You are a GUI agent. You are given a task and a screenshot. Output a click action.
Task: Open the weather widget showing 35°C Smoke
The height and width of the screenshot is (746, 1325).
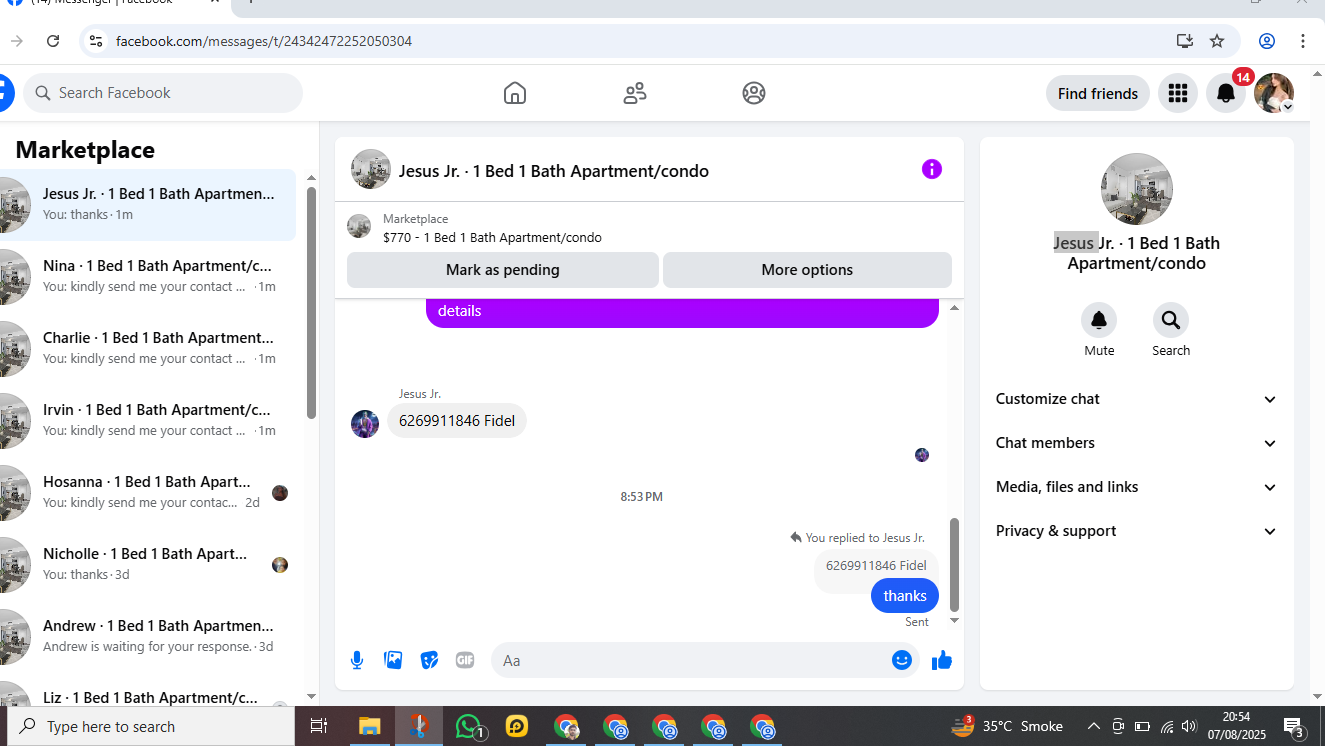[x=1006, y=727]
